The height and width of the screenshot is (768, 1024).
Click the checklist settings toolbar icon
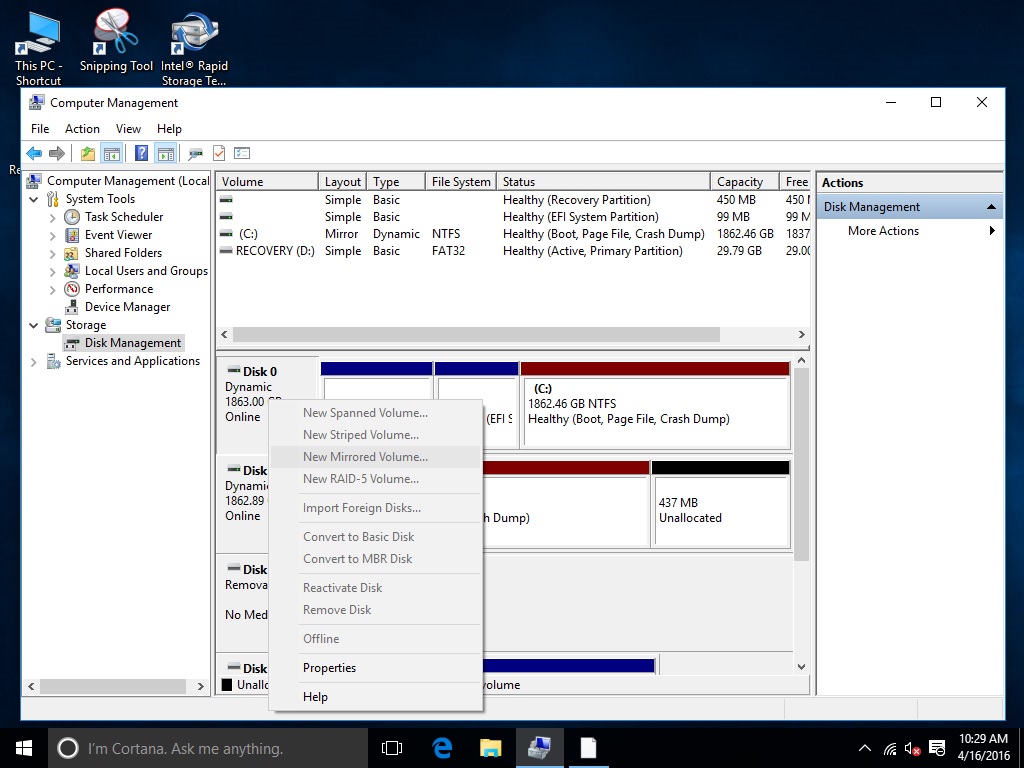(241, 153)
